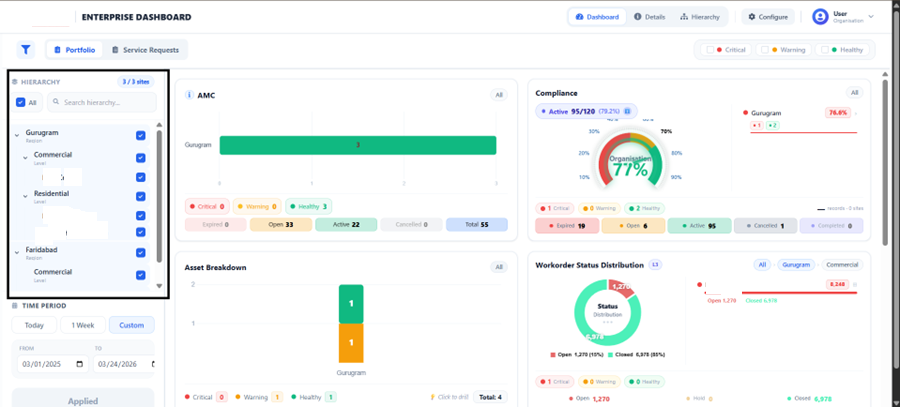900x407 pixels.
Task: Click the blue filter funnel icon
Action: coord(26,49)
